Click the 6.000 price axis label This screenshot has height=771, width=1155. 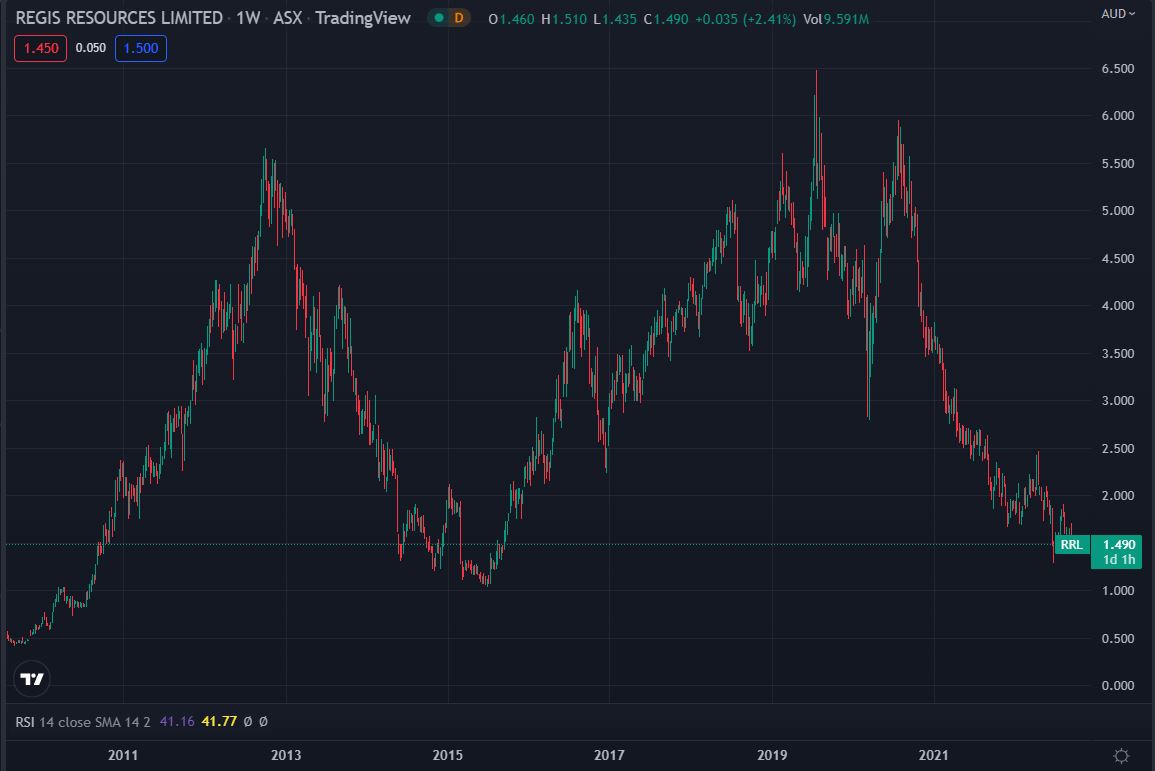pyautogui.click(x=1117, y=116)
